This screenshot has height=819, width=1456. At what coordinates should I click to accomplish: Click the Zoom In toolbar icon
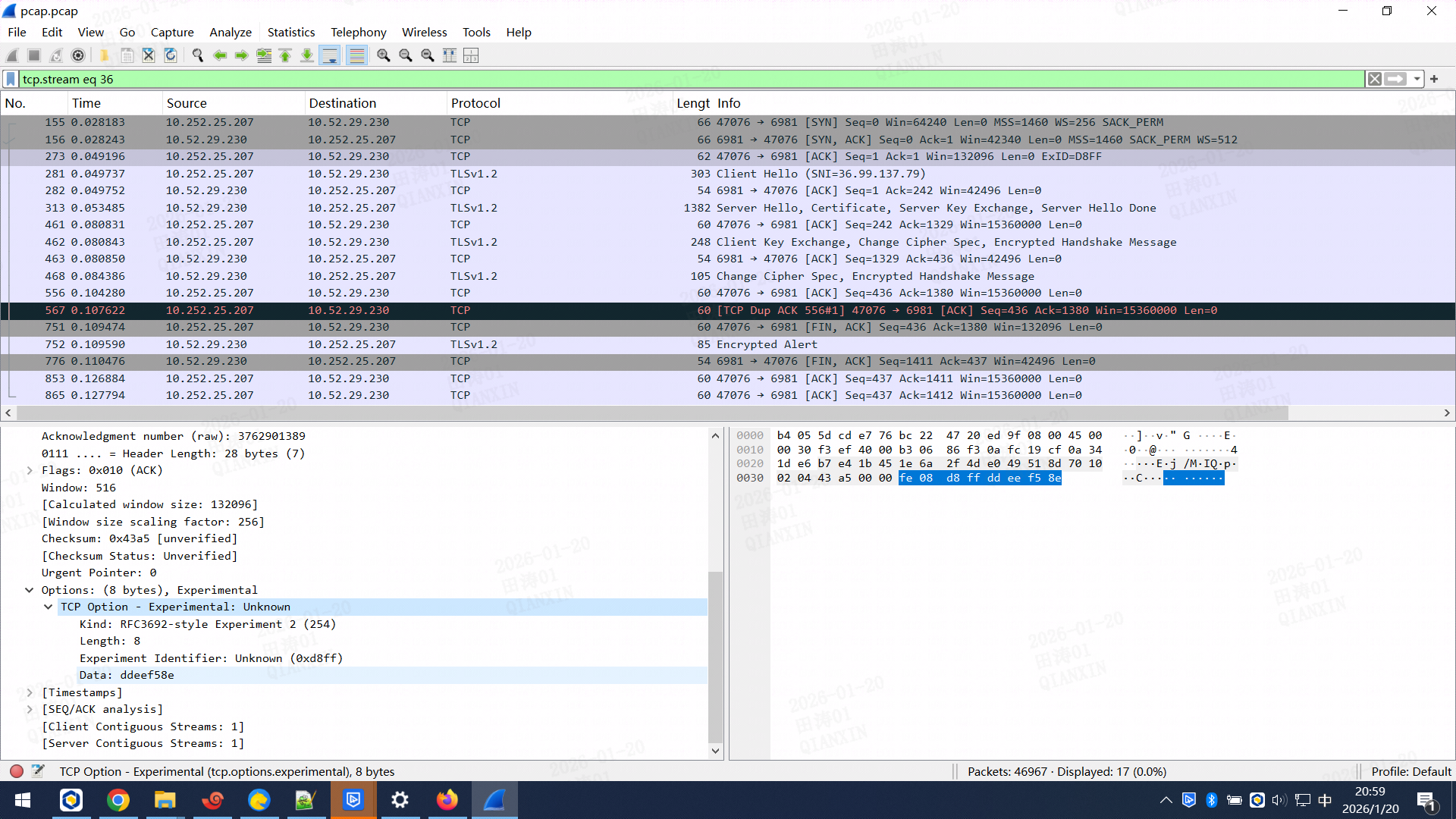(384, 55)
